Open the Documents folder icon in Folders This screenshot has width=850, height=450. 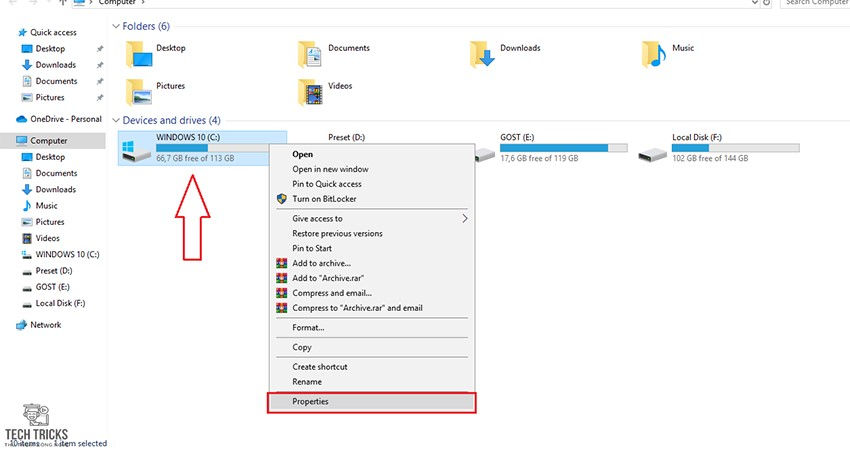coord(310,54)
